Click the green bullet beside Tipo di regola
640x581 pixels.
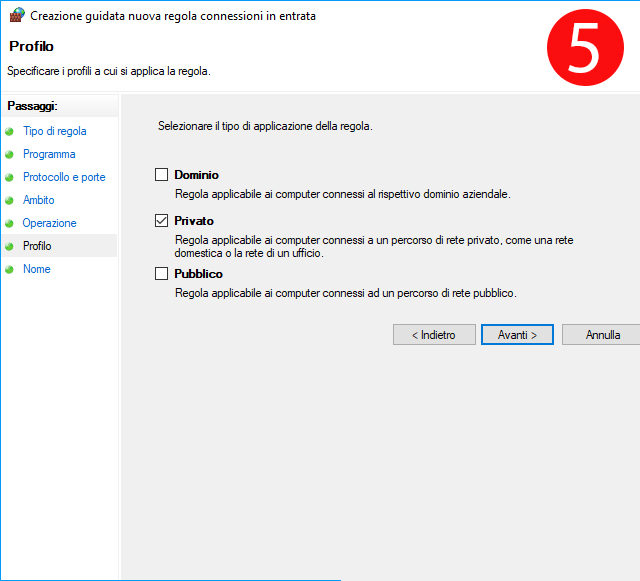(x=10, y=131)
